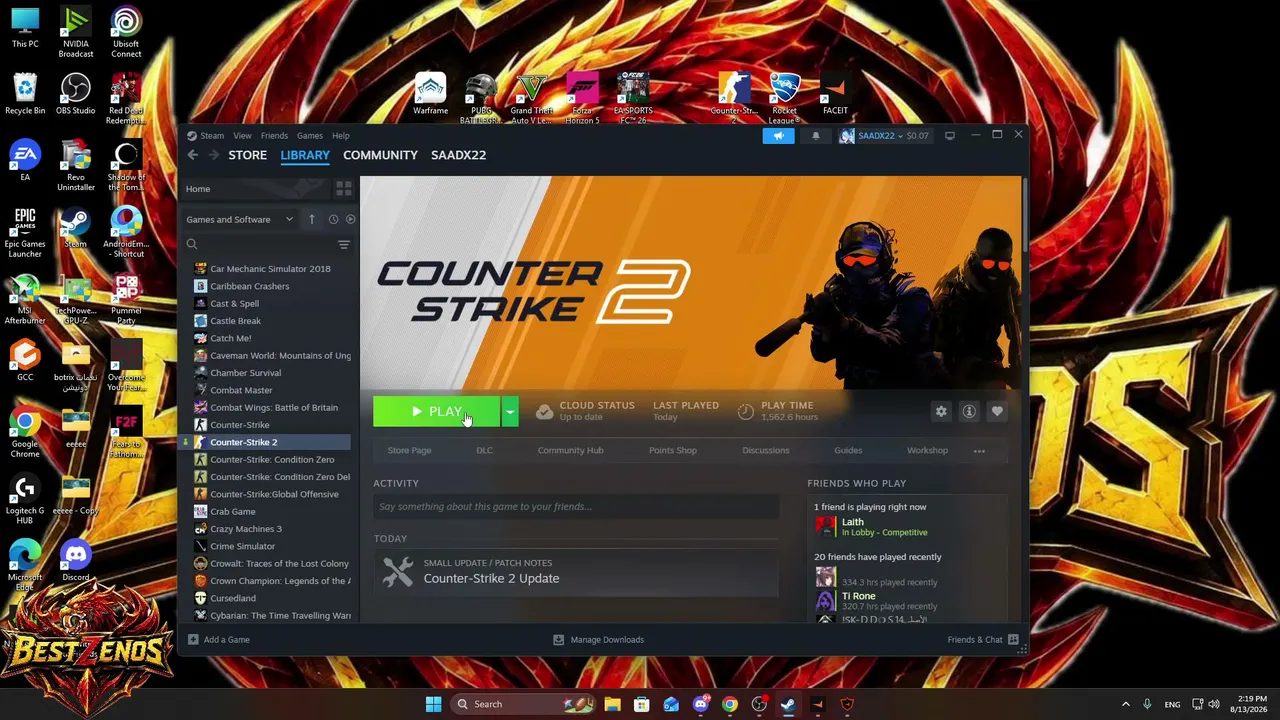Screen dimensions: 1280x720
Task: Navigate back with the left arrow
Action: click(x=193, y=155)
